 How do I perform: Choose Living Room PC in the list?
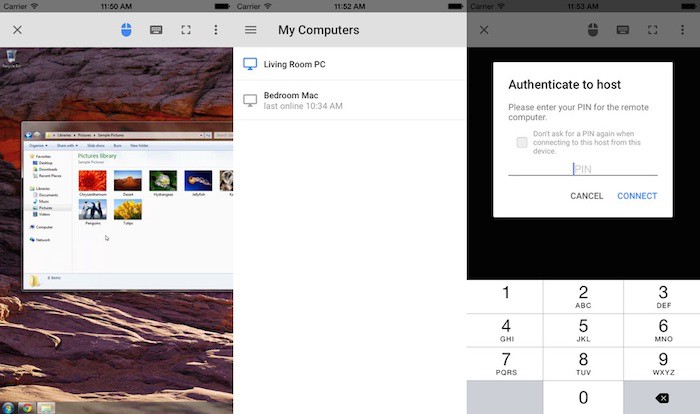pos(294,64)
